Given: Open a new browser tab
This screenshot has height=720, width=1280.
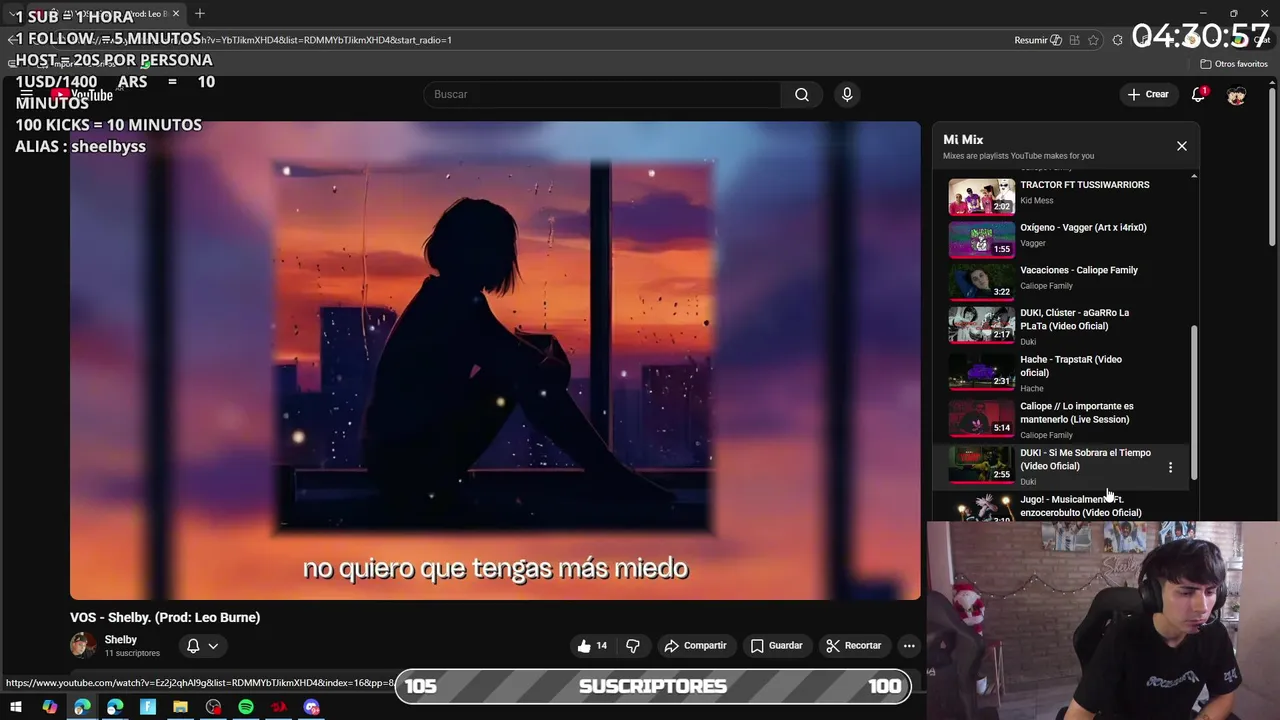Looking at the screenshot, I should tap(200, 13).
